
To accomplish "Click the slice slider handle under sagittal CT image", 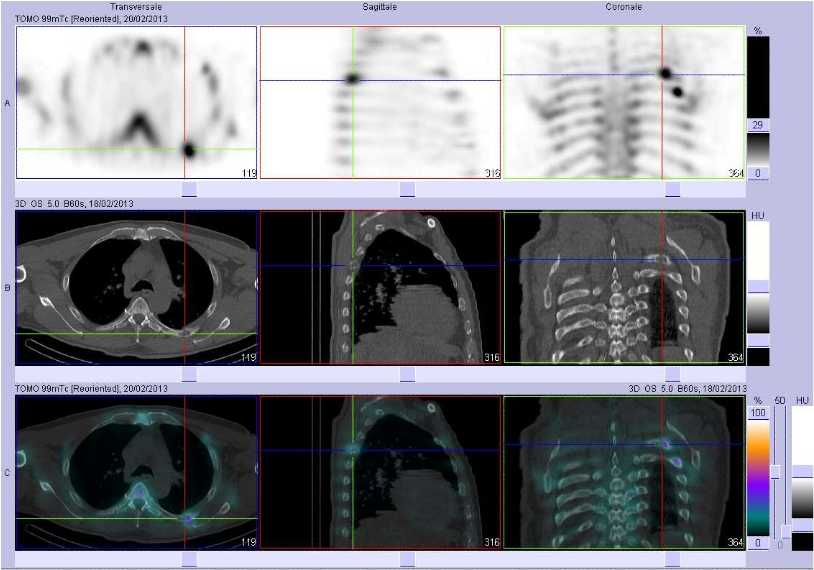I will click(408, 375).
